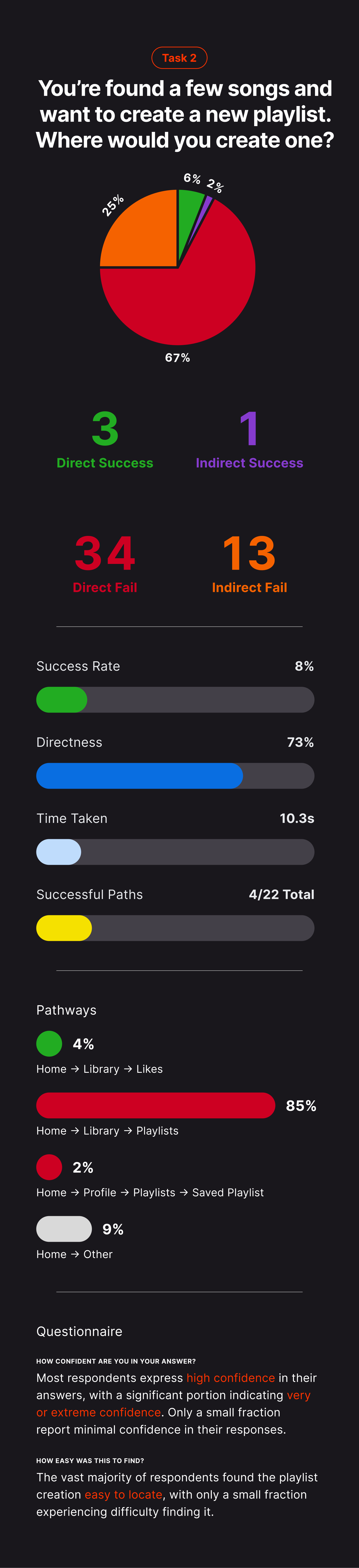Click the red 2% pathway circle

coord(49,1167)
